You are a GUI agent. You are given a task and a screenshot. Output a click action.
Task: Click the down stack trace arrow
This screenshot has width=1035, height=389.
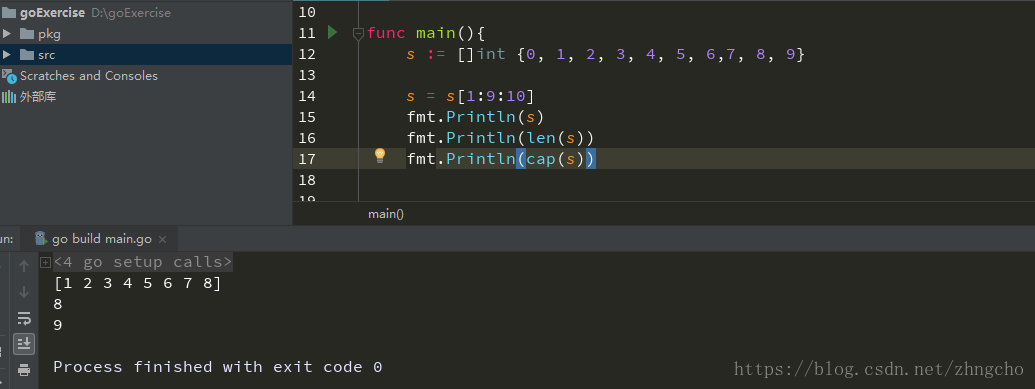(24, 291)
